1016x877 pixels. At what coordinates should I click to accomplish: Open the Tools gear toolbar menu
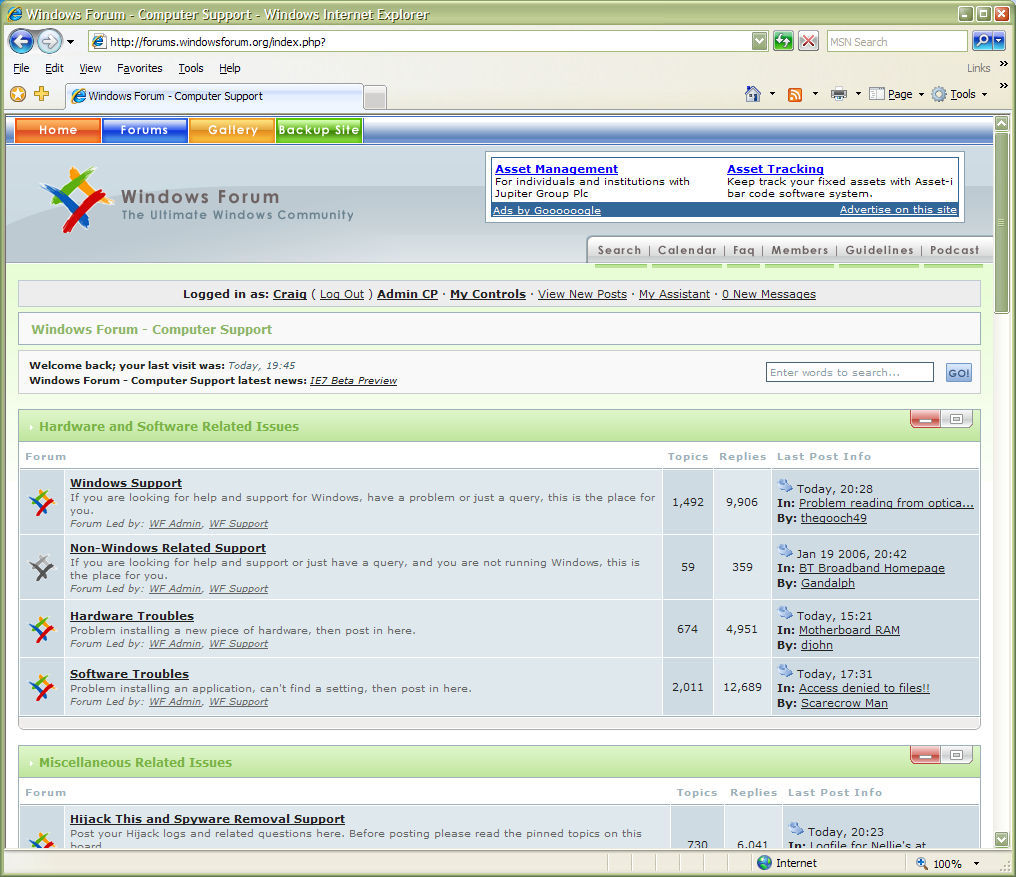[960, 95]
